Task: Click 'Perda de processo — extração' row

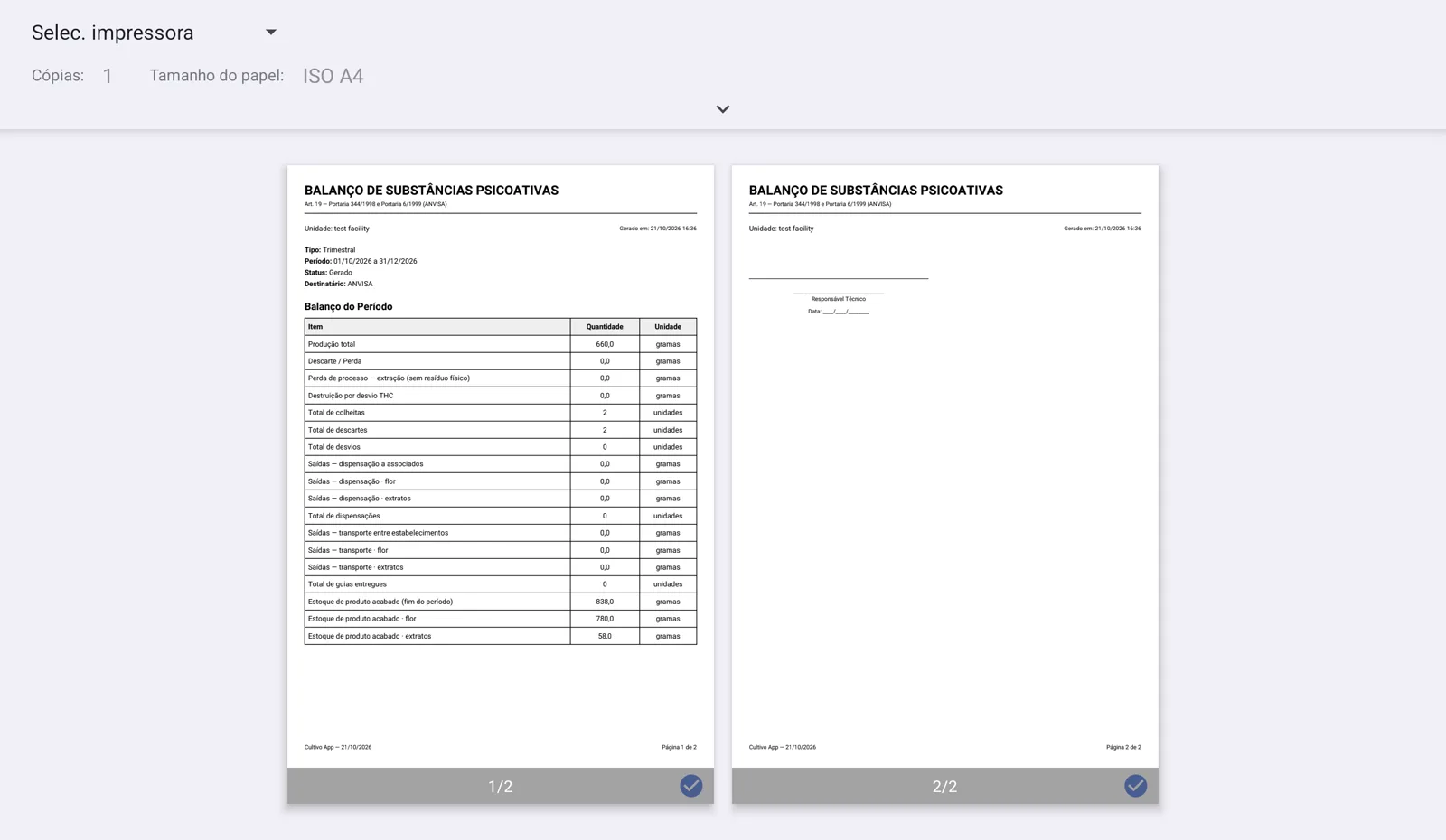Action: coord(501,378)
